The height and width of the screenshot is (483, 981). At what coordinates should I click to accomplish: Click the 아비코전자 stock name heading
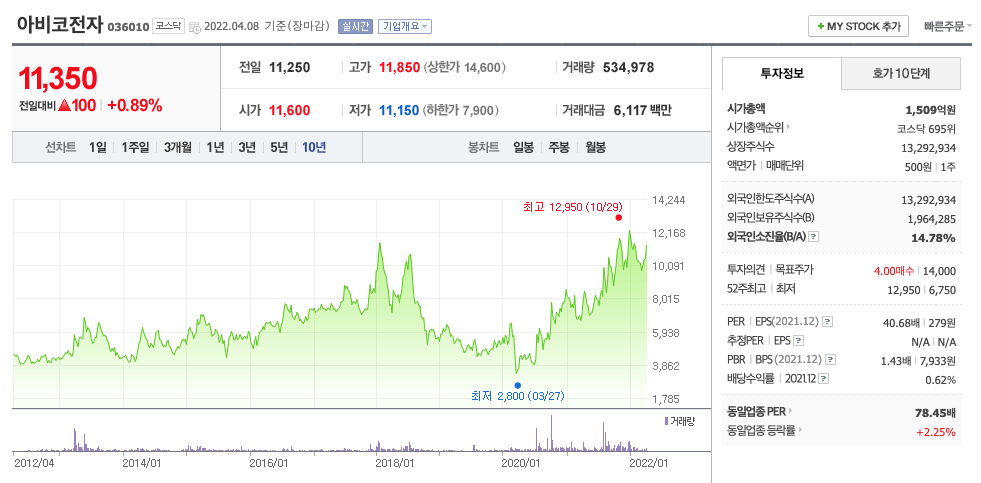(x=60, y=26)
